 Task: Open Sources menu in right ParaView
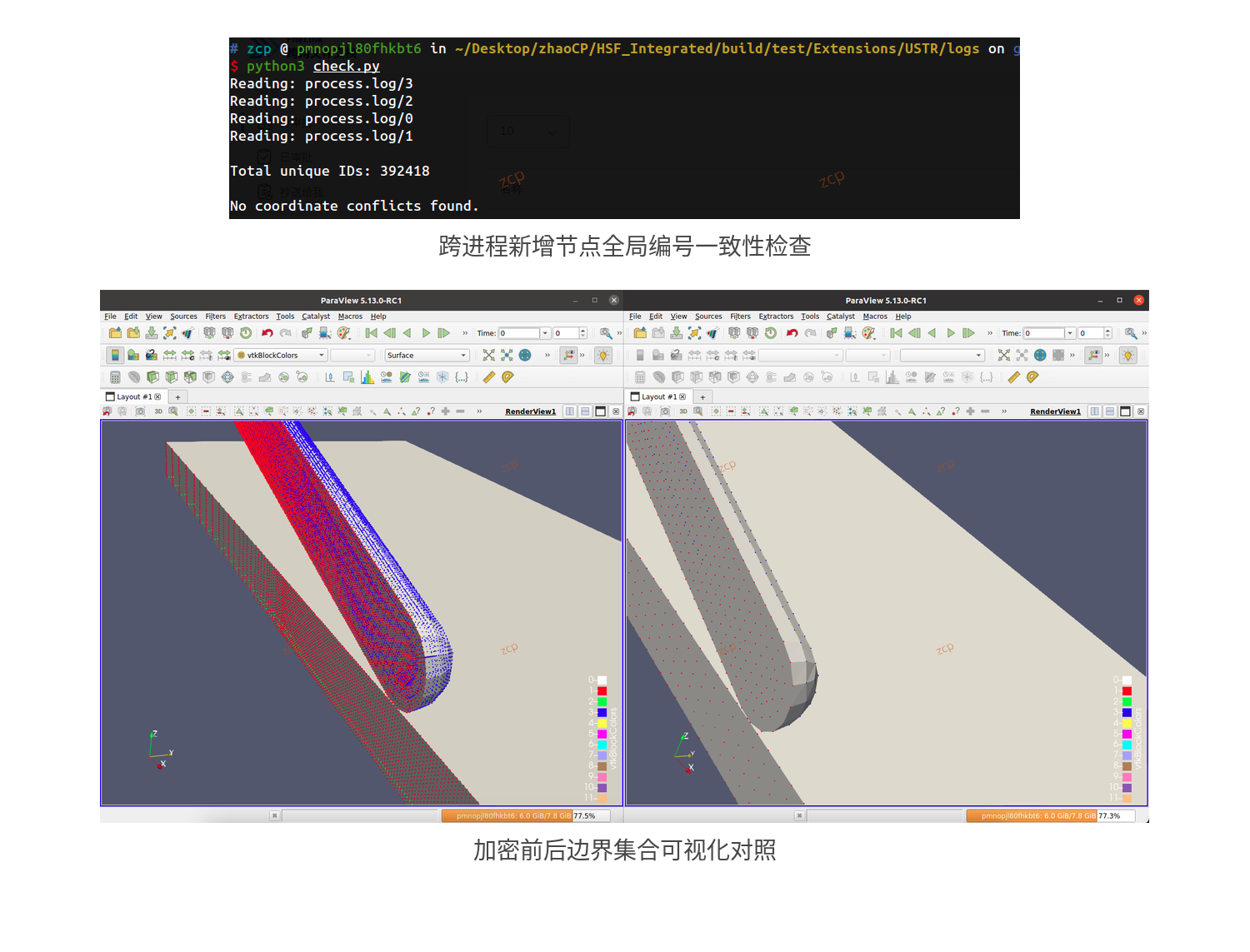point(708,317)
